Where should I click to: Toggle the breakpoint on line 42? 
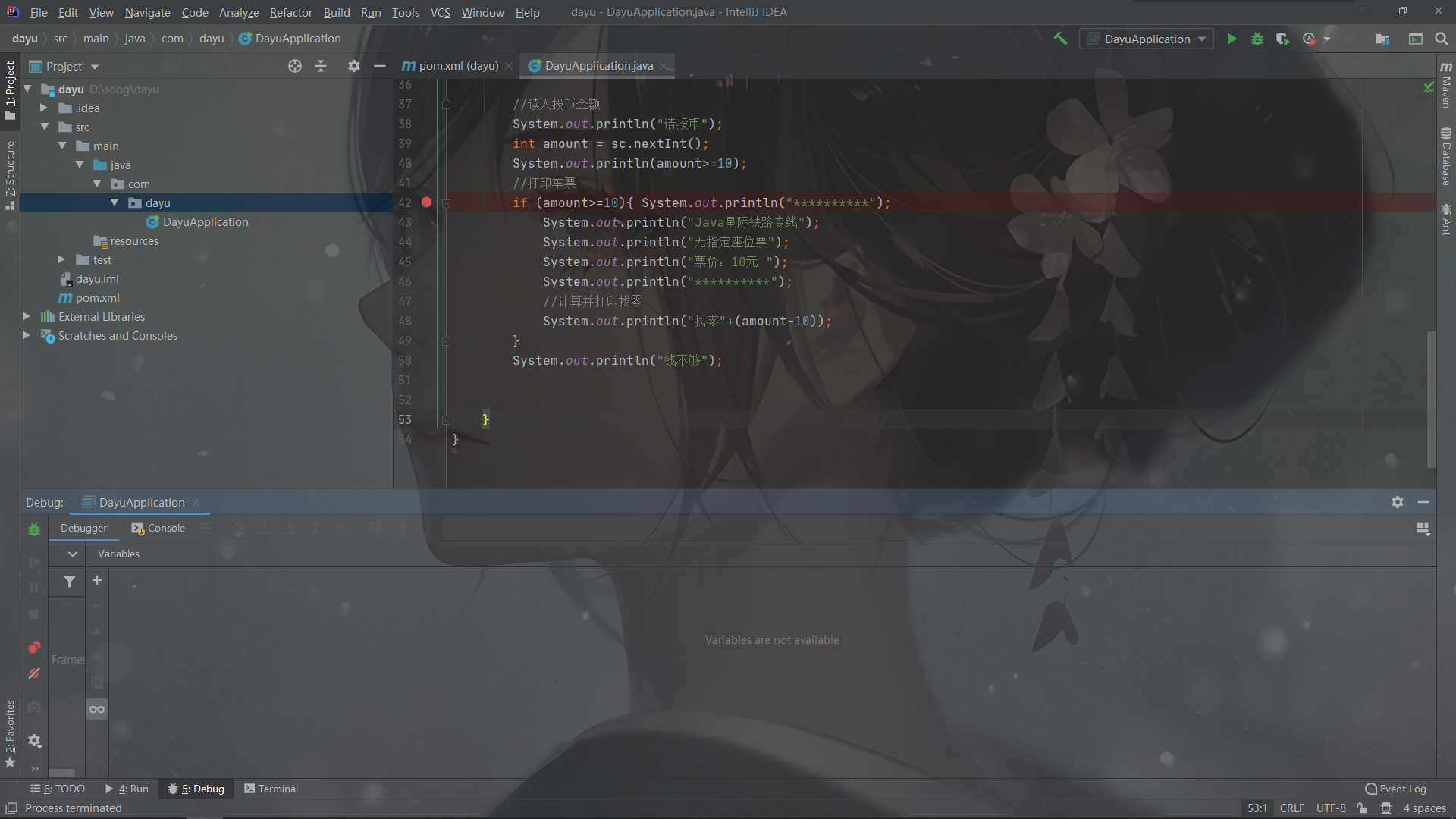coord(426,202)
